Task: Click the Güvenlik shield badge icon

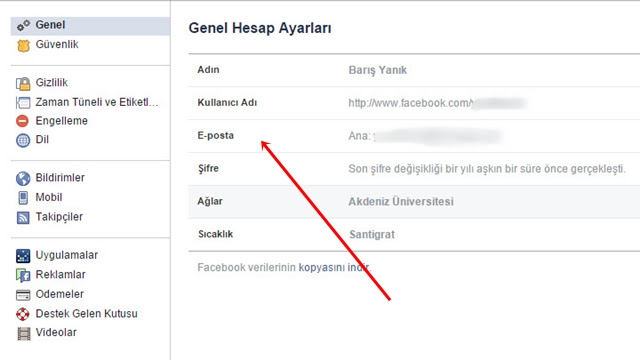Action: point(23,45)
